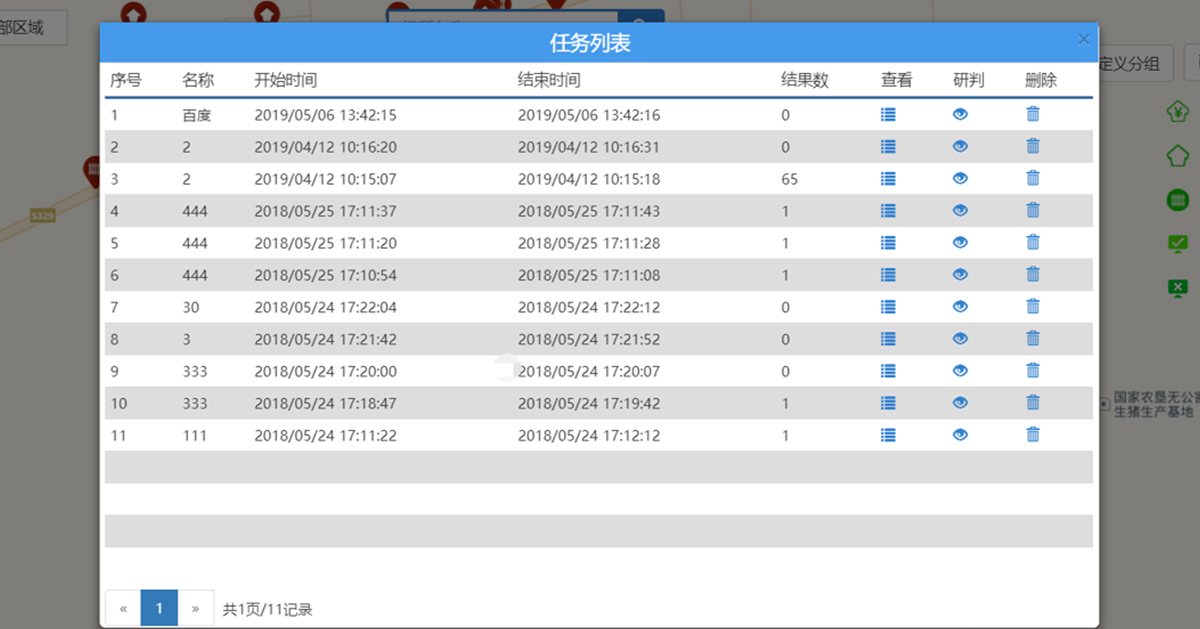Open view list icon for row 8
1200x629 pixels.
(888, 338)
